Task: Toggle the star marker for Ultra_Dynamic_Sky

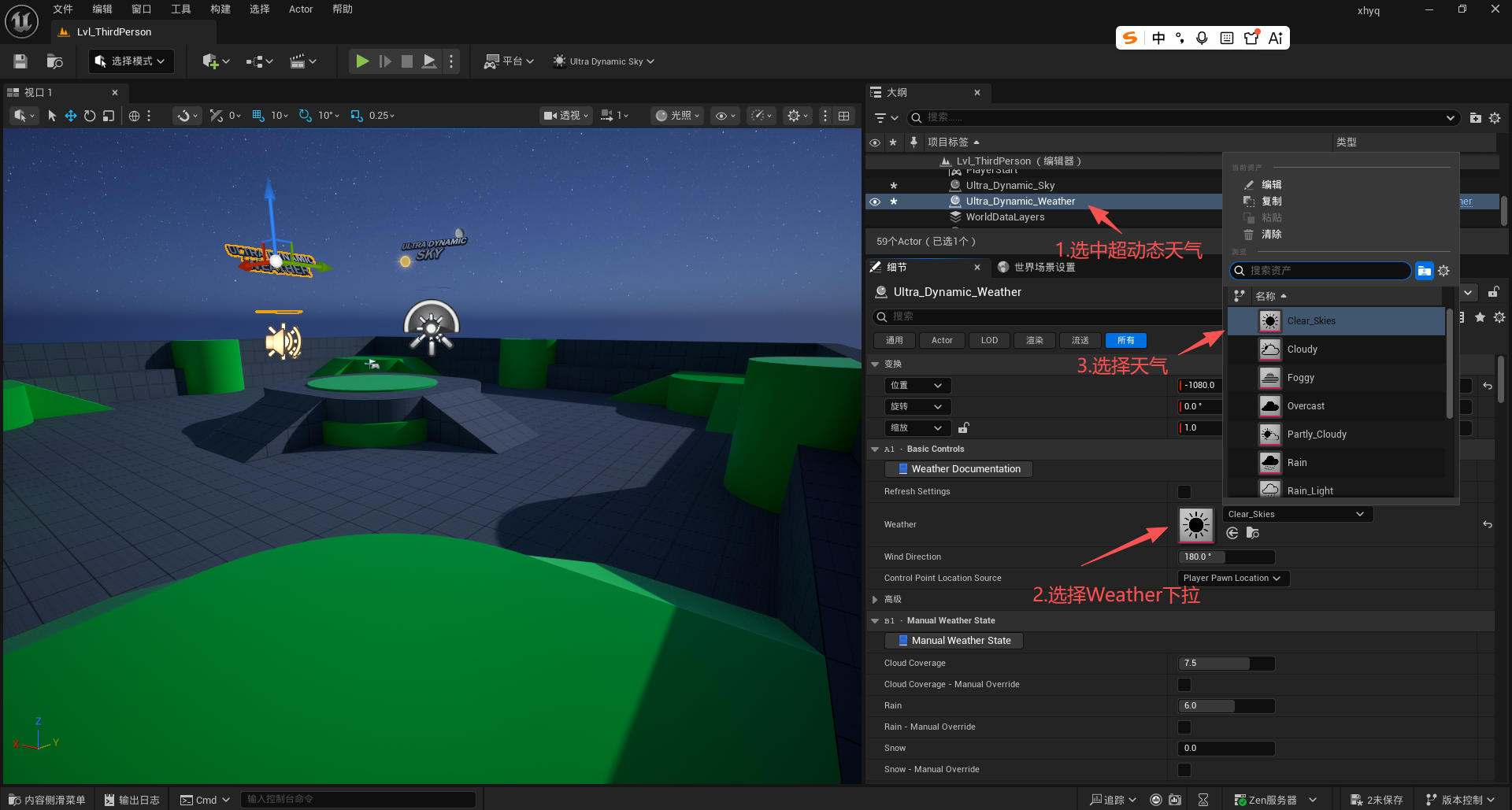Action: [x=894, y=186]
